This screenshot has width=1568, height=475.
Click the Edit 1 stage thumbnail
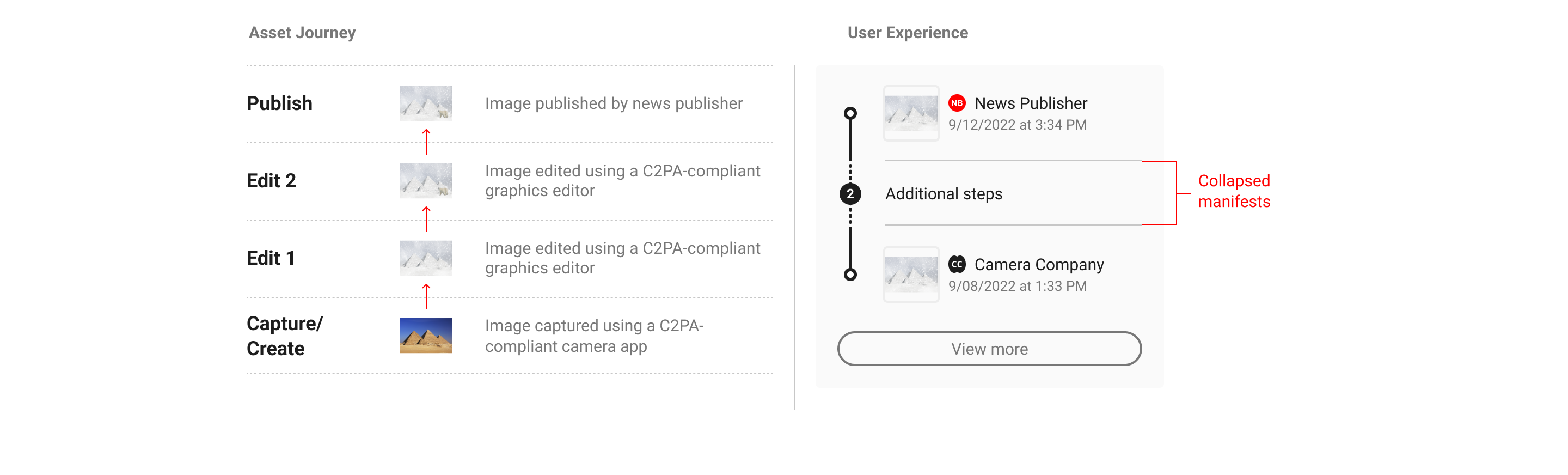pos(426,258)
